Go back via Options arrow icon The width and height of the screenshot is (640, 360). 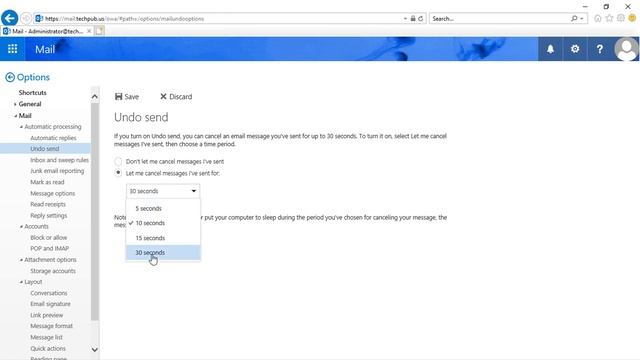[x=10, y=77]
